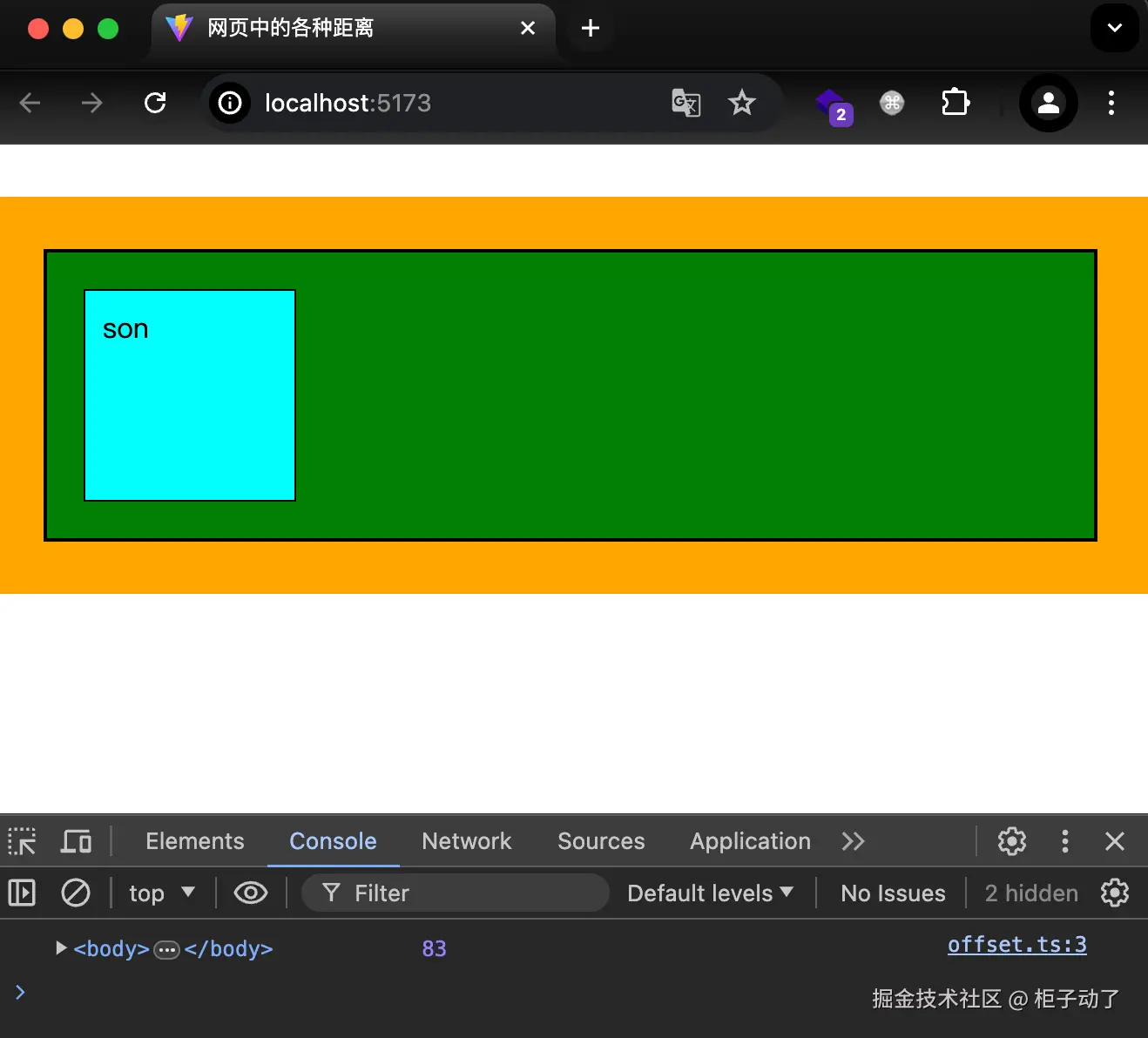Open DevTools settings gear
Screen dimensions: 1148x1038
pos(1012,841)
